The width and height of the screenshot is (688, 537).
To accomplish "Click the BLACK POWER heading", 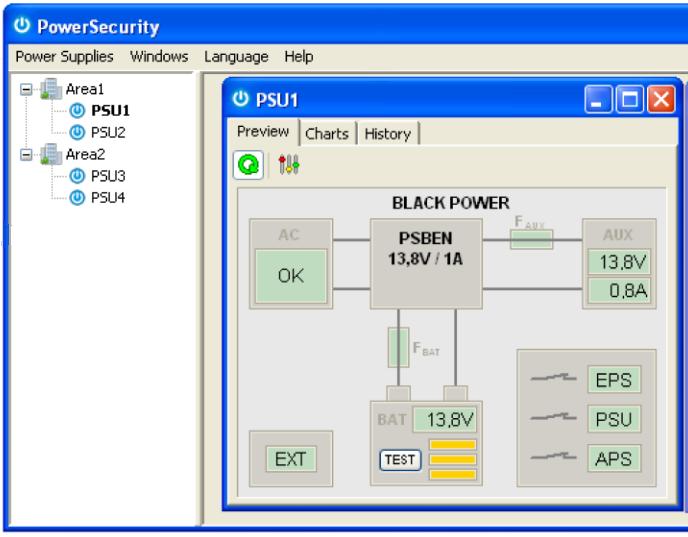I will click(x=451, y=203).
